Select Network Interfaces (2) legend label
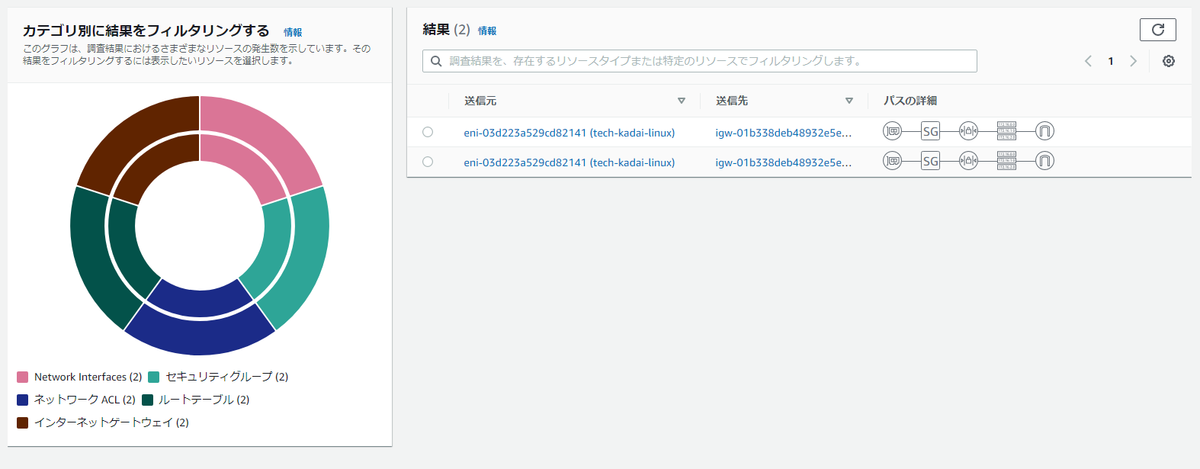Viewport: 1200px width, 469px height. pos(88,377)
